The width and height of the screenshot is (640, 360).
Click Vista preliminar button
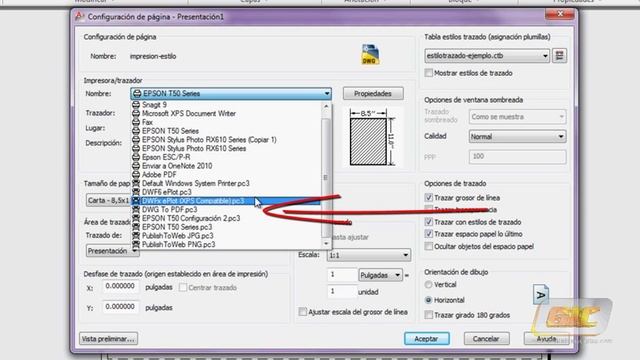(x=108, y=339)
